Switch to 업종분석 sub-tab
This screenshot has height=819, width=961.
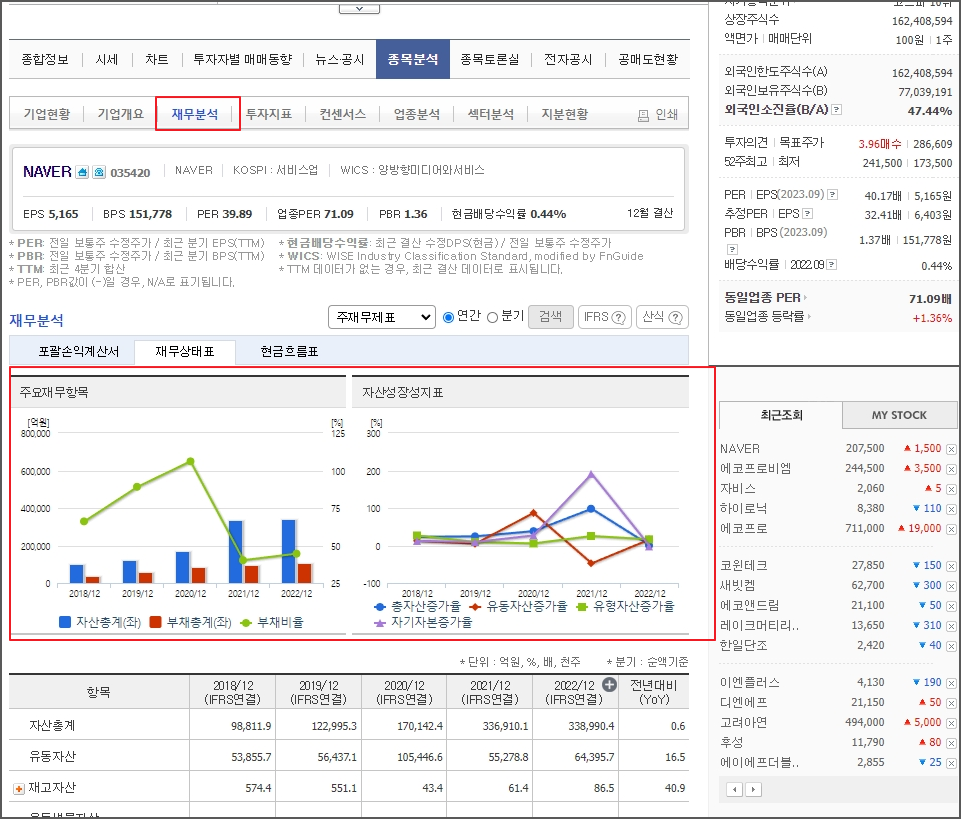pyautogui.click(x=417, y=114)
